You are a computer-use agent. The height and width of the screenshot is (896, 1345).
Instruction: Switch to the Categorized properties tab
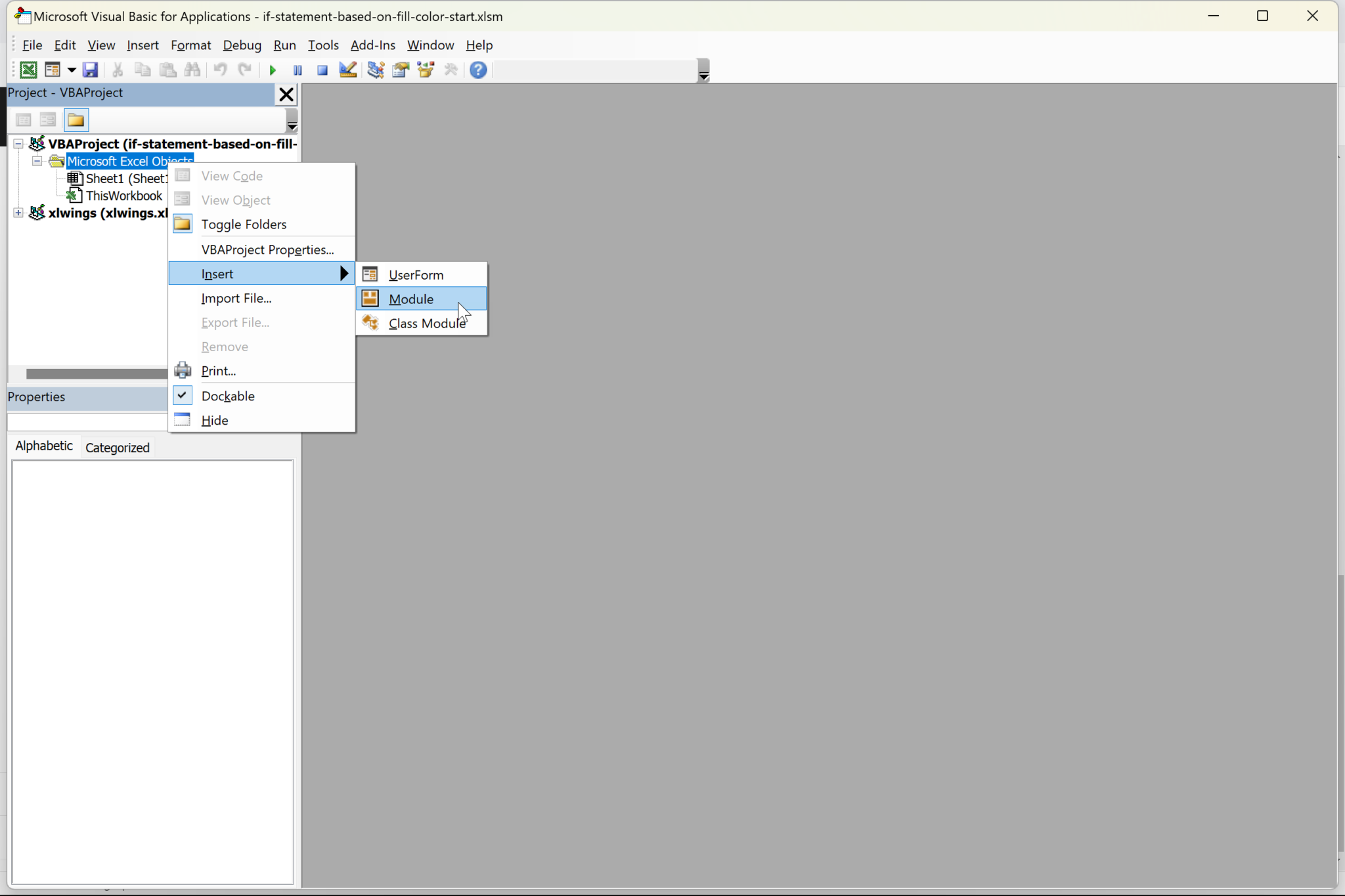tap(118, 448)
